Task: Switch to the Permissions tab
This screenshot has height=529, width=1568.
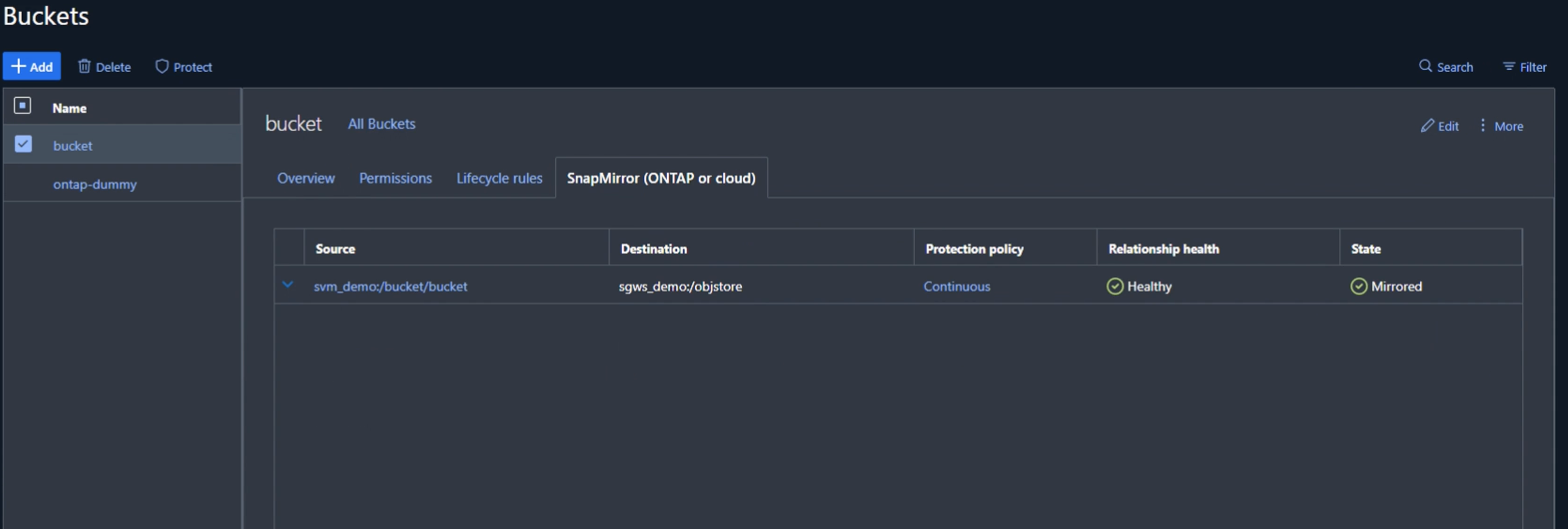Action: coord(395,177)
